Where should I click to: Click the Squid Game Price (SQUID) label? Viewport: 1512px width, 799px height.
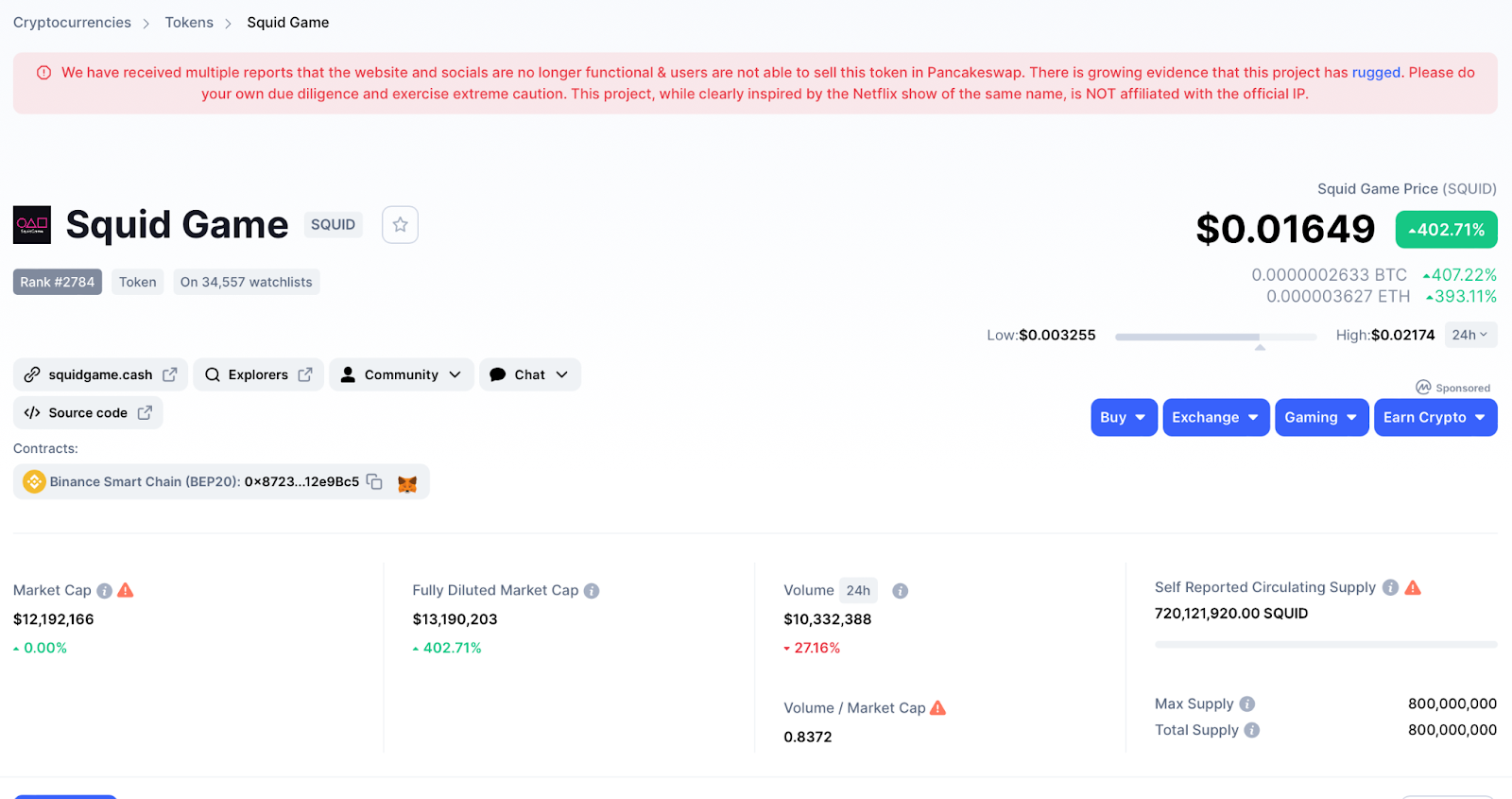pyautogui.click(x=1407, y=189)
